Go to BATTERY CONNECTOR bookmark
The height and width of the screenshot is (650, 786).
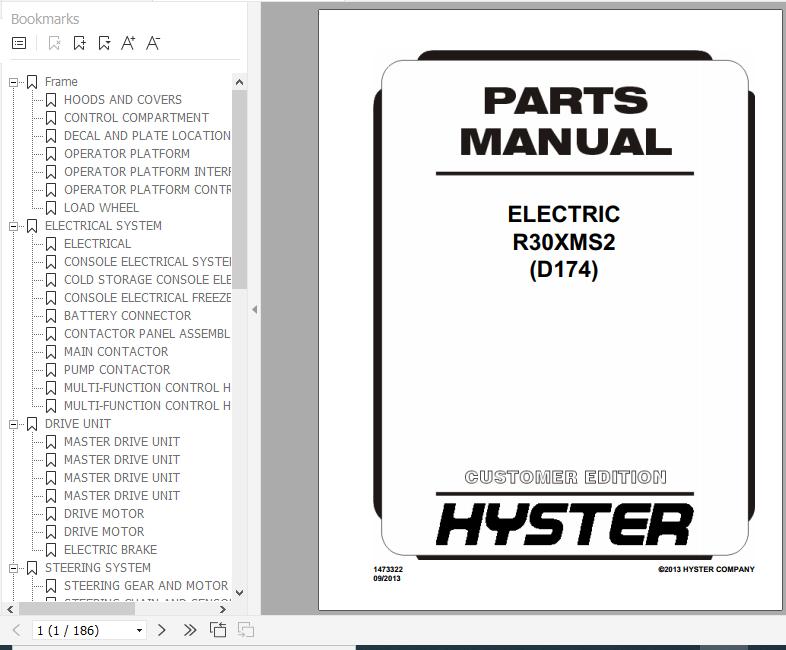pos(127,316)
